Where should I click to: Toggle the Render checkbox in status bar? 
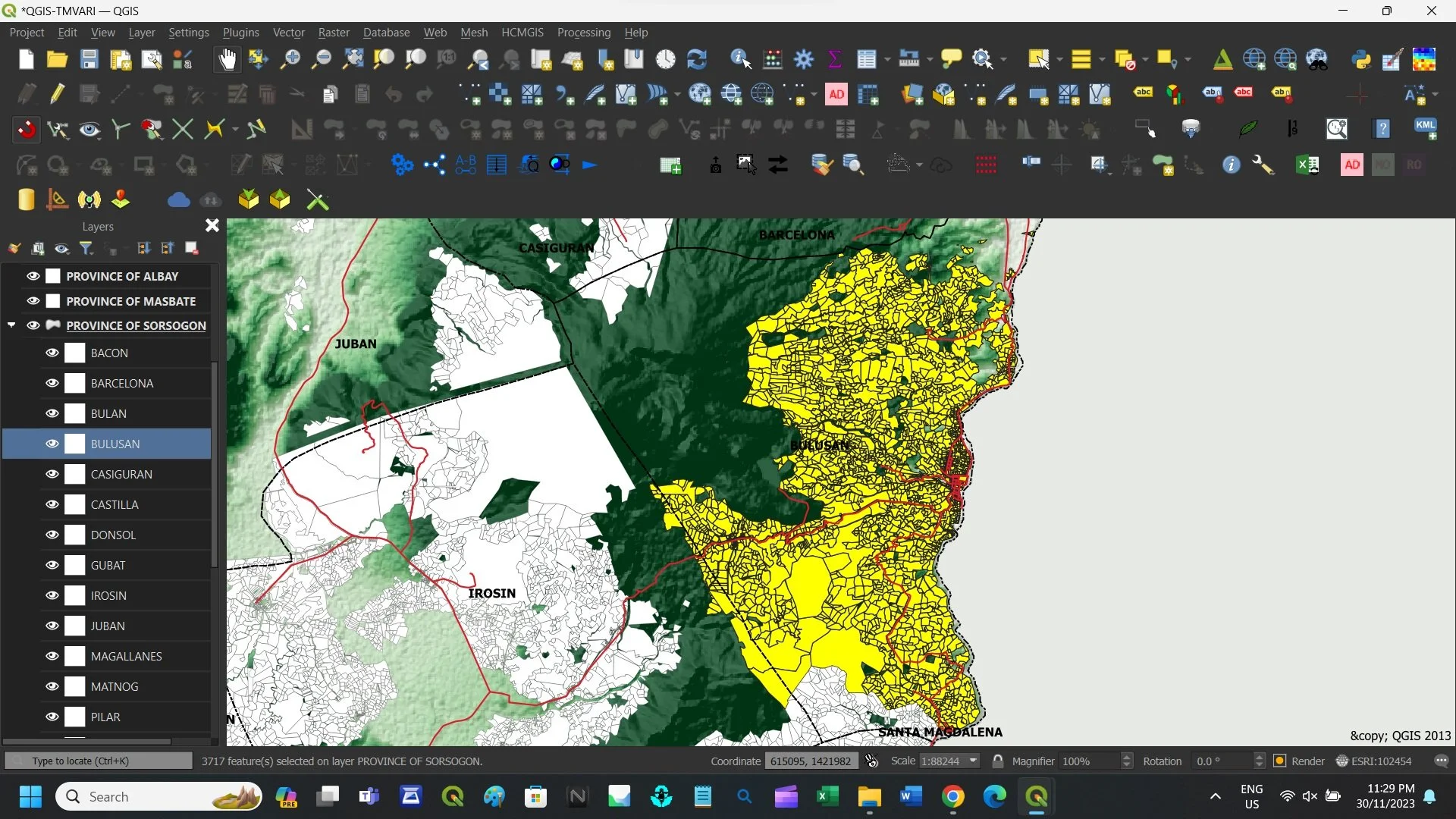click(1280, 761)
